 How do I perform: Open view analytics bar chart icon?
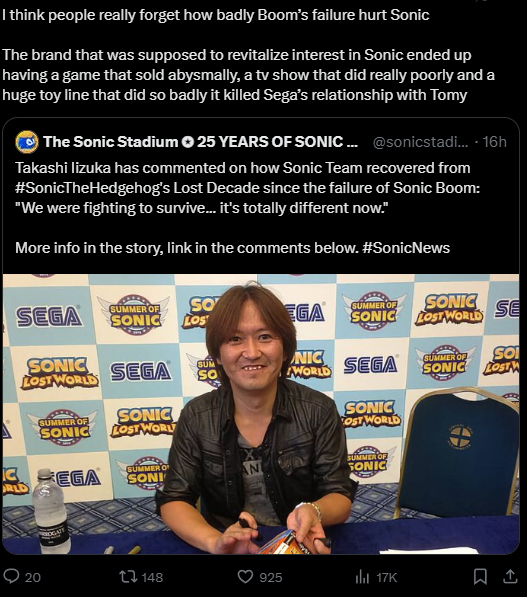(x=362, y=577)
